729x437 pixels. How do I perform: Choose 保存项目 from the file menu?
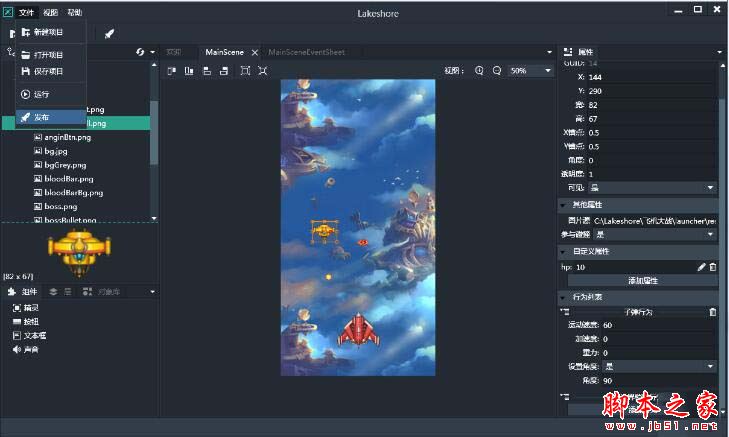pos(51,71)
